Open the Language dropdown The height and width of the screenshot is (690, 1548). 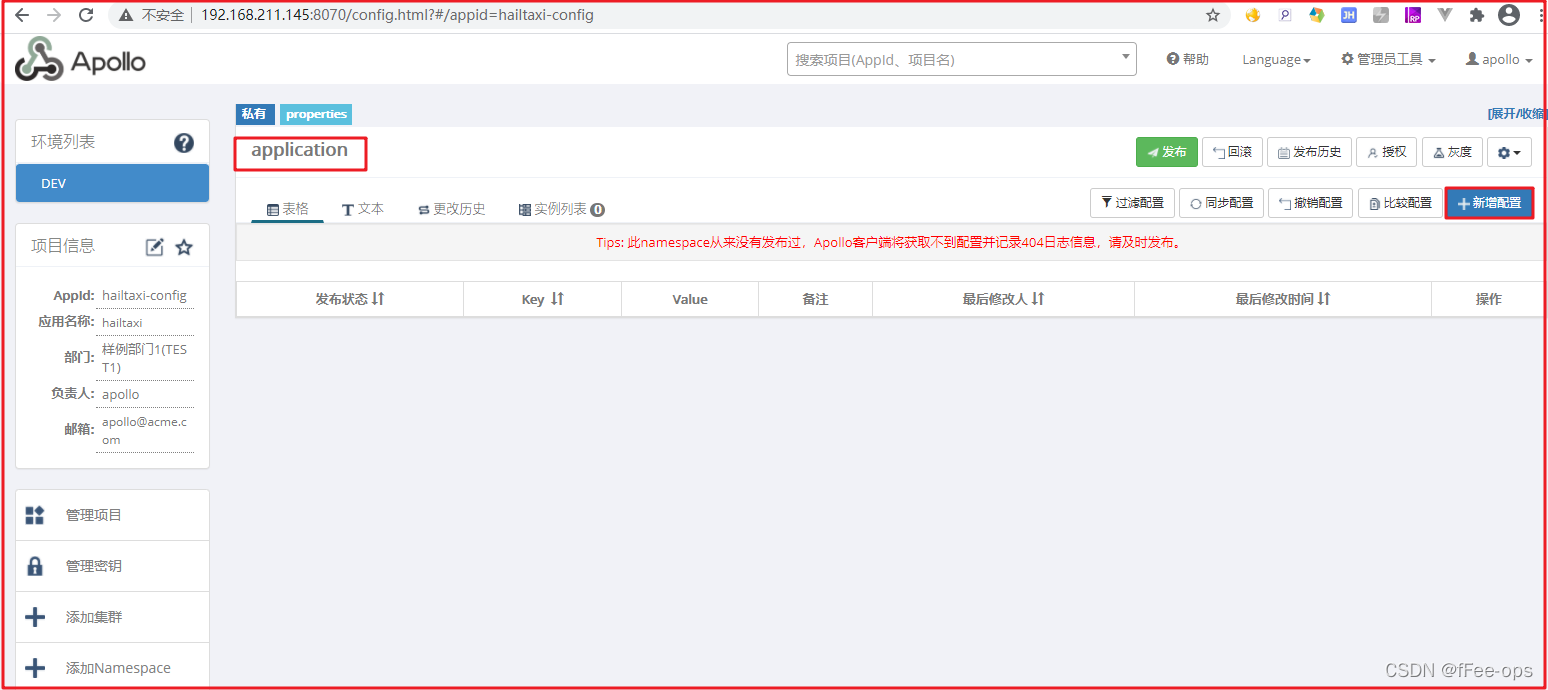click(1276, 60)
